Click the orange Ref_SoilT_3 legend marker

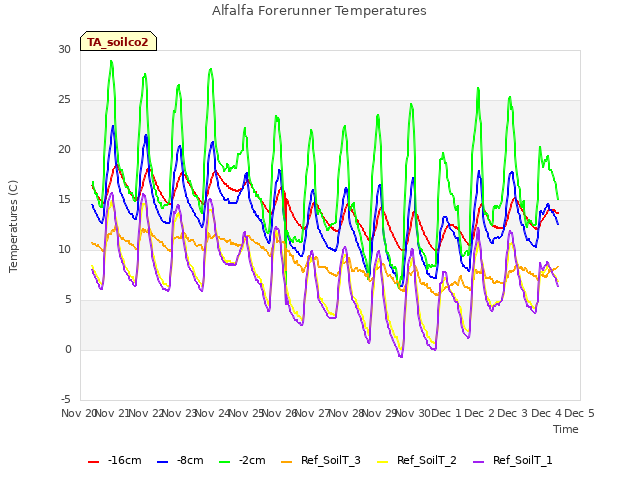(287, 462)
